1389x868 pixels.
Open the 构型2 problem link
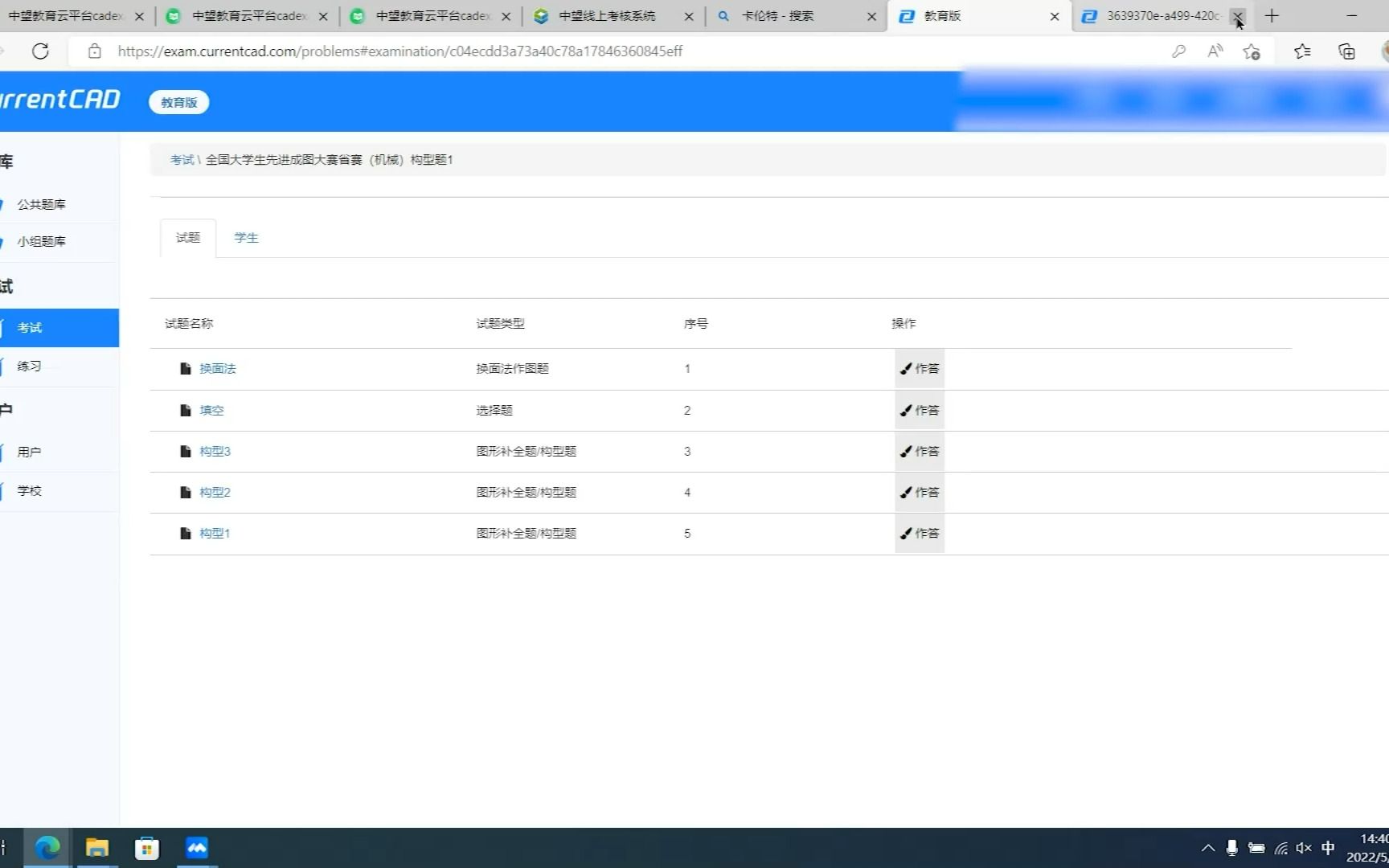(x=215, y=493)
